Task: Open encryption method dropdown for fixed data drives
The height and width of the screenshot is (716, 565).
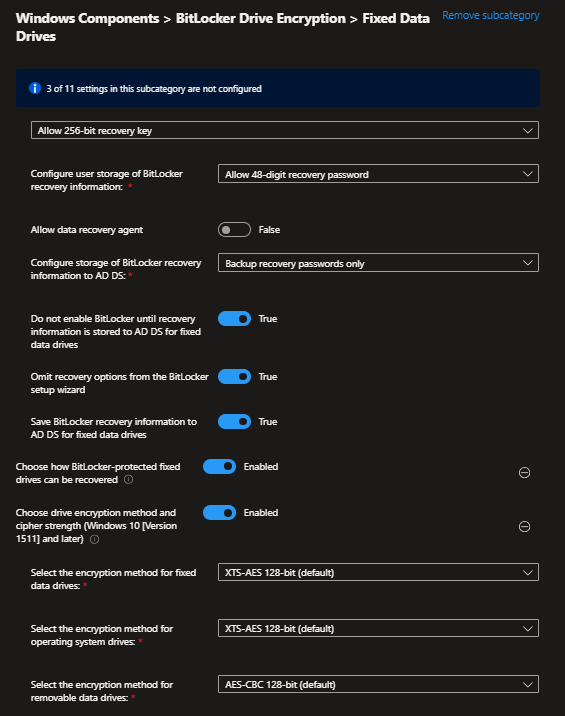Action: pyautogui.click(x=378, y=572)
